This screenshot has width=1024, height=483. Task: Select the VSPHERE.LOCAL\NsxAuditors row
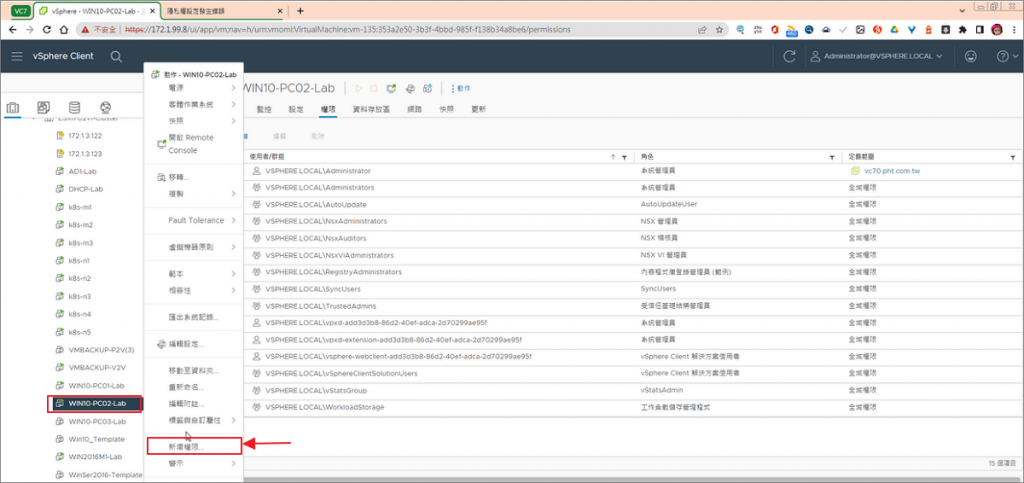632,238
